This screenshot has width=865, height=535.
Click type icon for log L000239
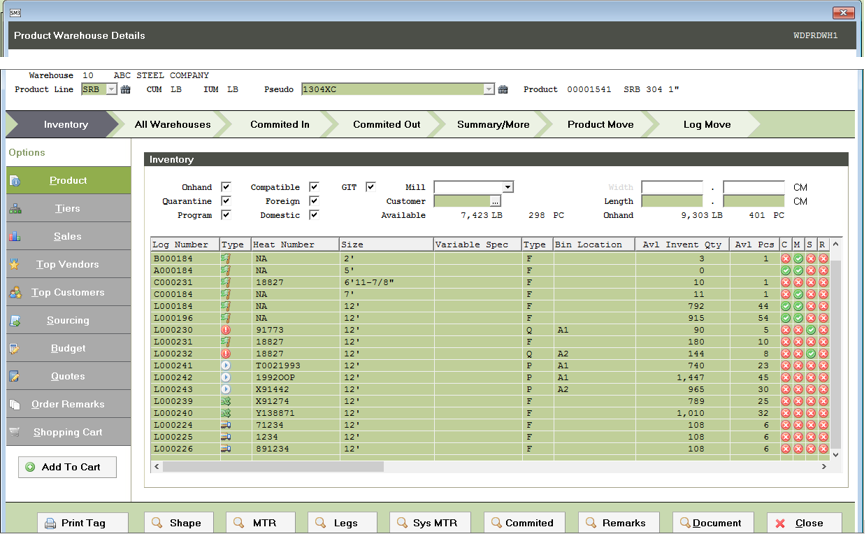click(x=226, y=401)
